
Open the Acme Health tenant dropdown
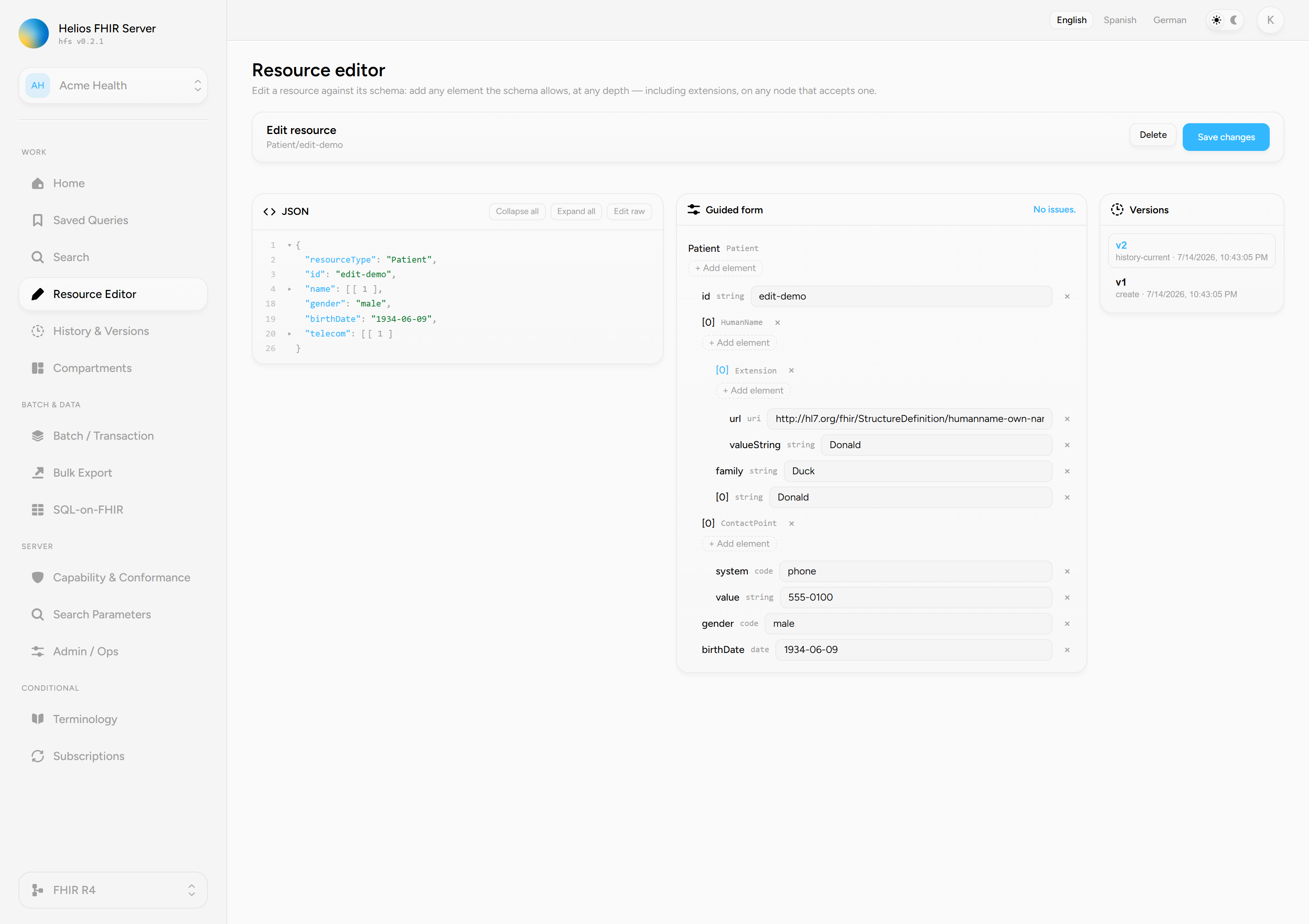click(x=113, y=85)
